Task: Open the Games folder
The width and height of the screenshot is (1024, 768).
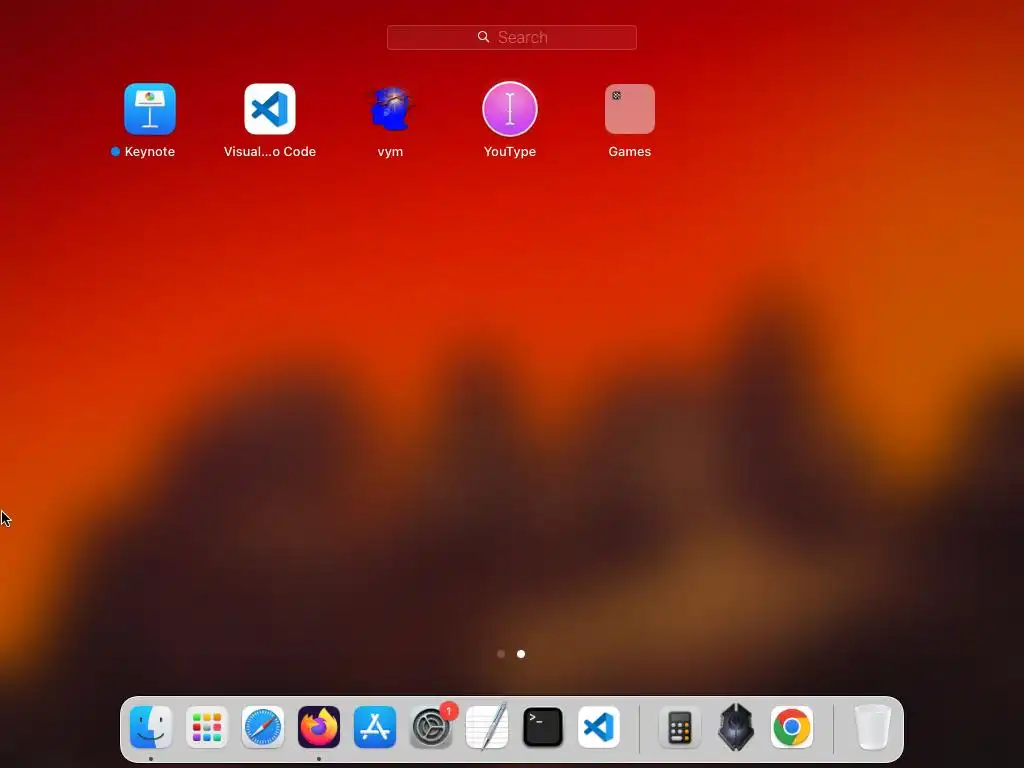Action: coord(630,109)
